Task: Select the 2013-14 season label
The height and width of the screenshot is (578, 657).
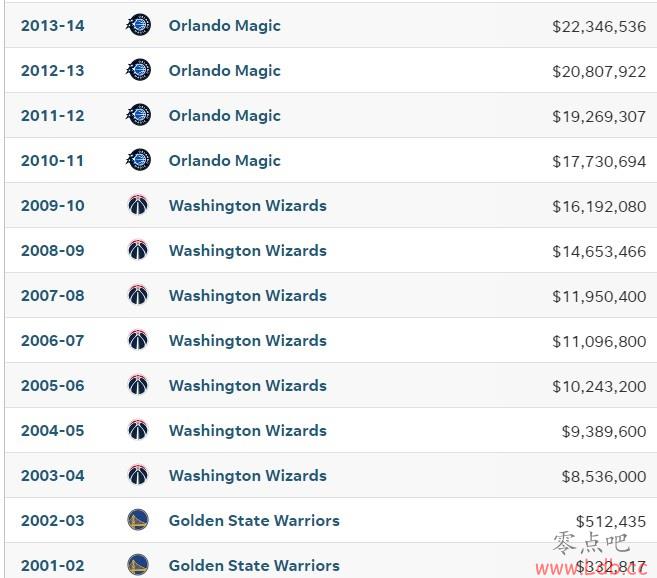Action: tap(52, 25)
